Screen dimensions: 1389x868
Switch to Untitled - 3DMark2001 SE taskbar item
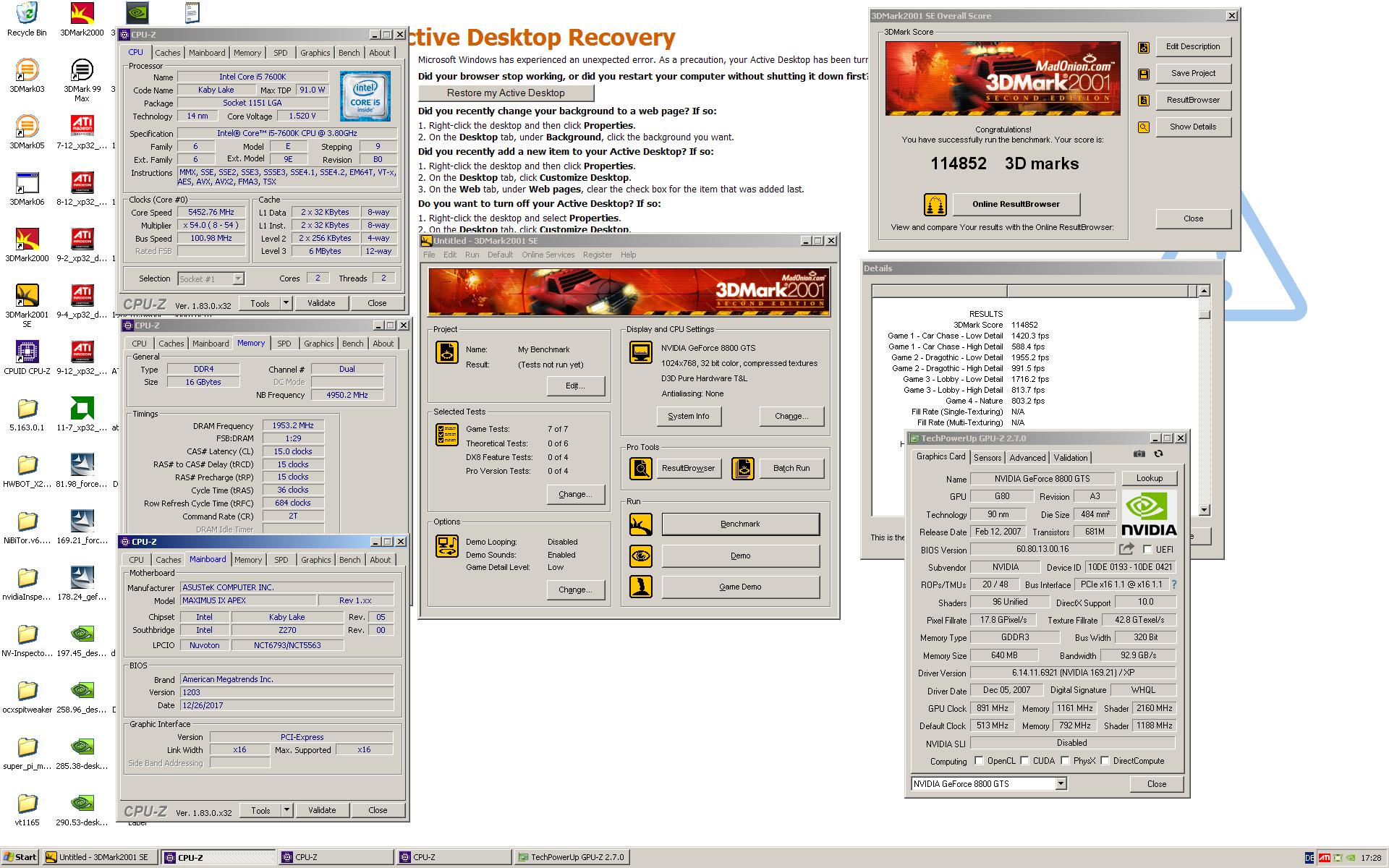coord(99,858)
